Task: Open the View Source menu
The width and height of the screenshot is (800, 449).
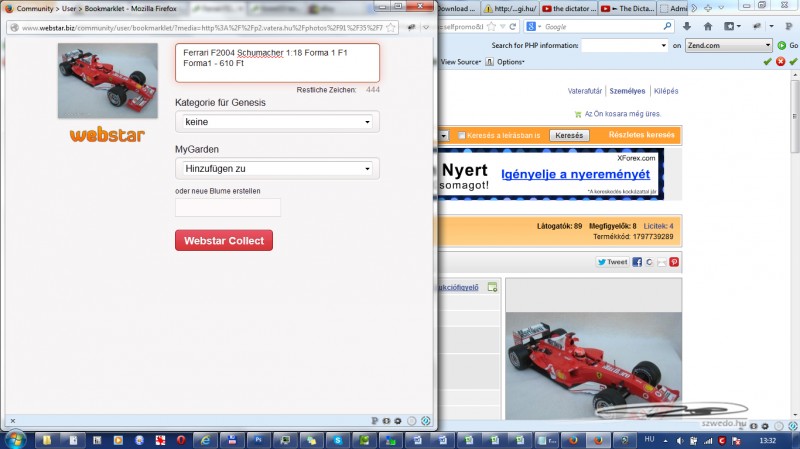Action: tap(461, 62)
